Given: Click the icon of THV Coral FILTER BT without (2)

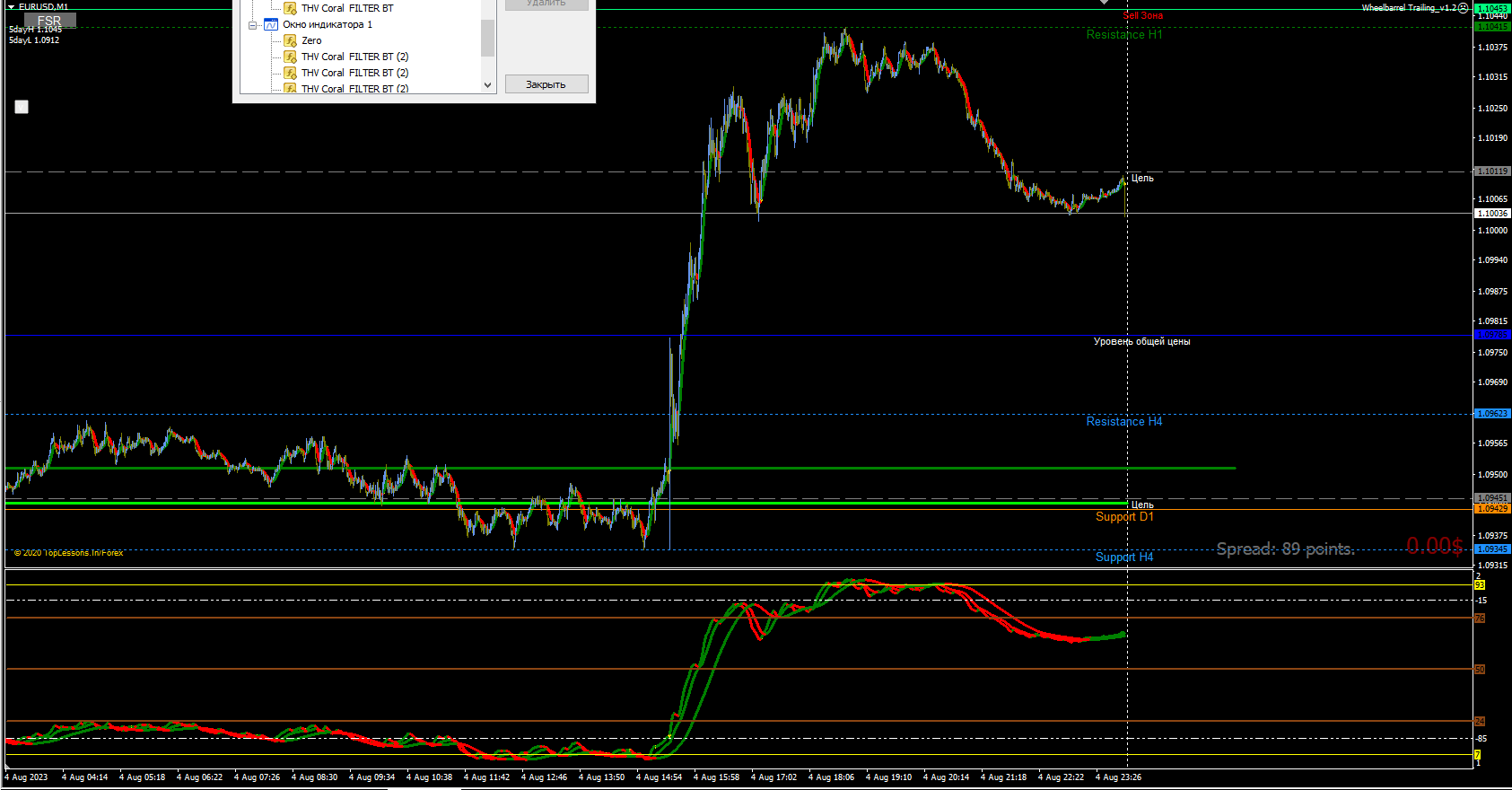Looking at the screenshot, I should coord(290,8).
